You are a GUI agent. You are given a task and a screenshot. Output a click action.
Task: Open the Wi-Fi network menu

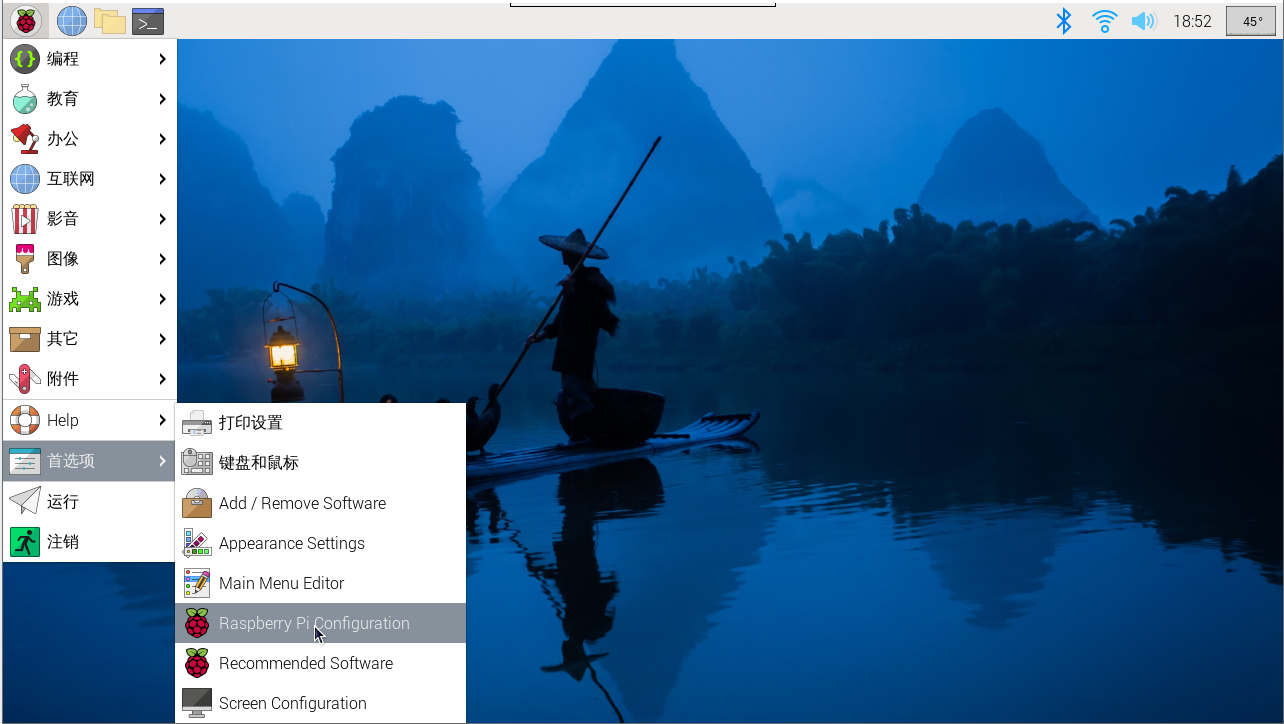tap(1104, 21)
